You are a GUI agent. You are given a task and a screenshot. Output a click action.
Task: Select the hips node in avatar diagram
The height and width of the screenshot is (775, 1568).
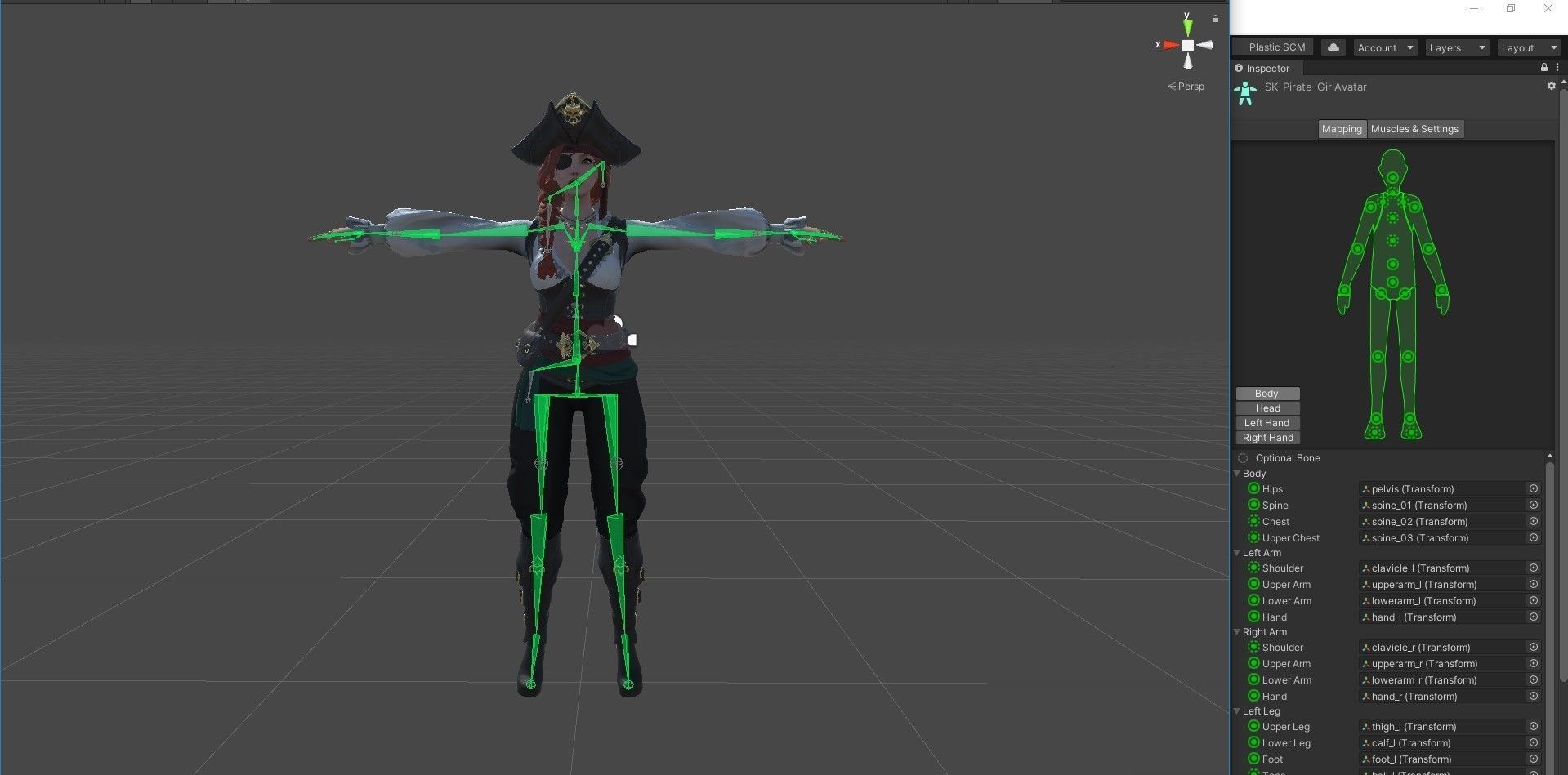tap(1392, 283)
